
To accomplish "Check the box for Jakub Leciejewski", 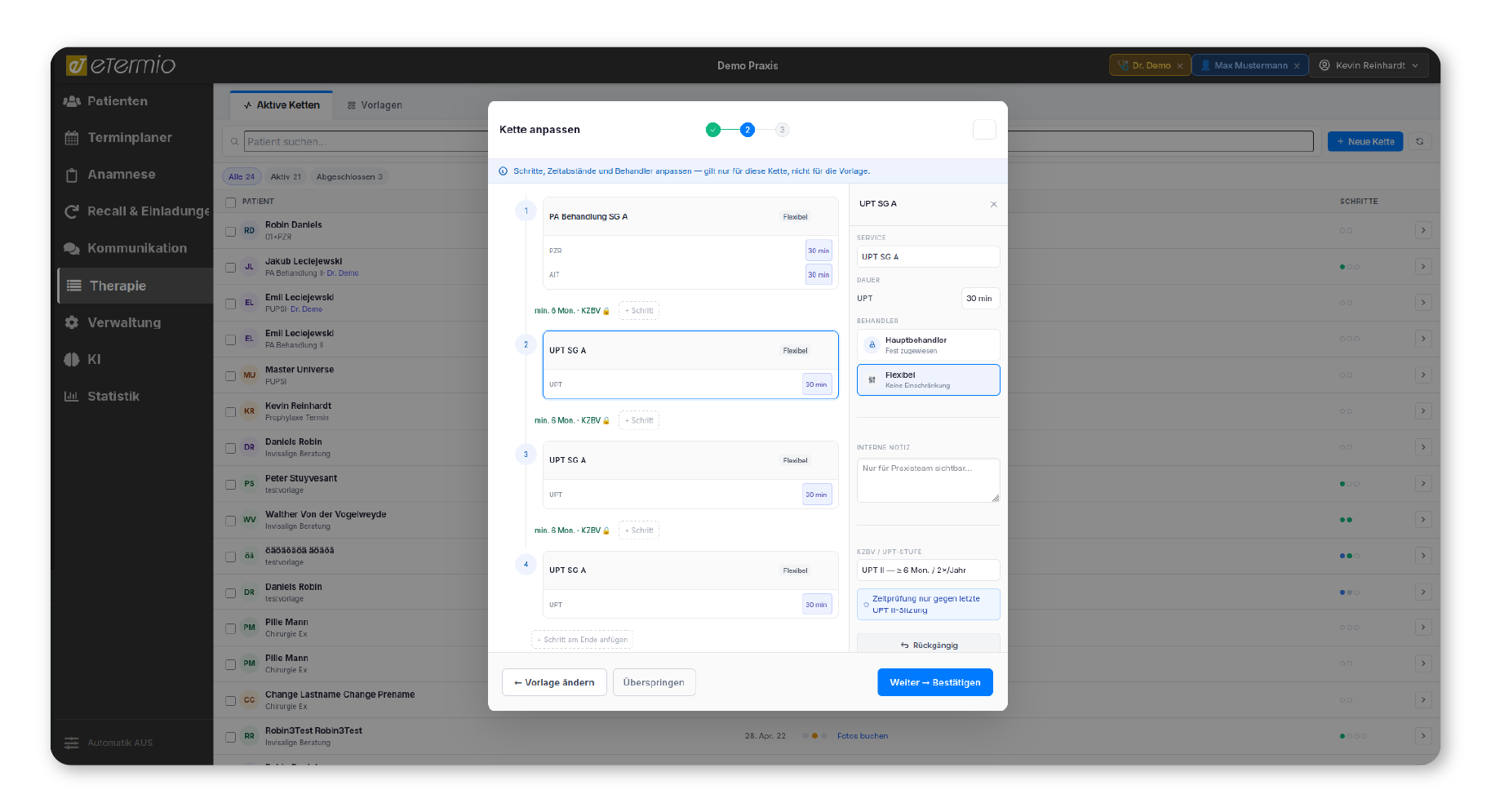I will click(231, 267).
